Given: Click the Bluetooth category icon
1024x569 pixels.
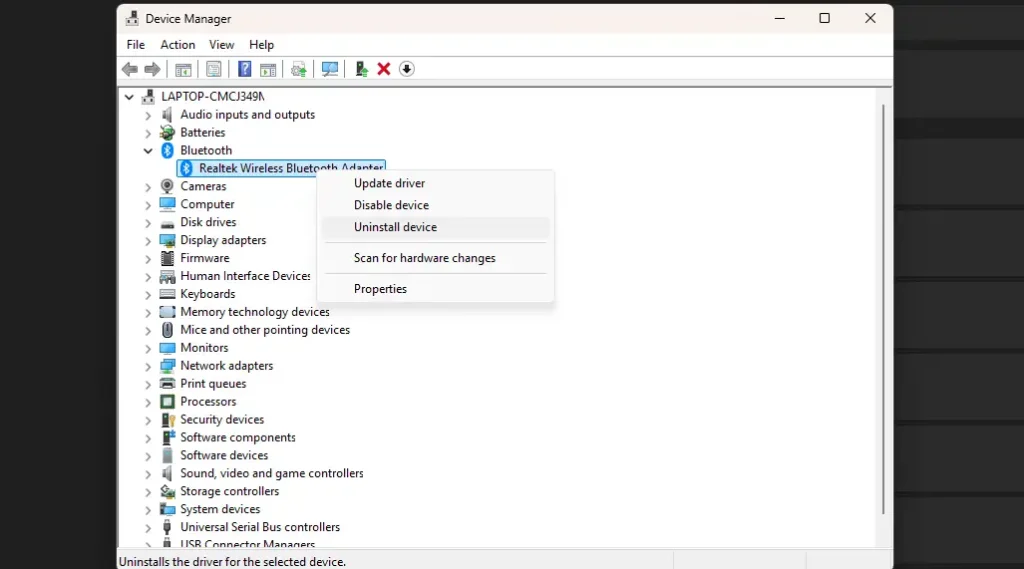Looking at the screenshot, I should [167, 150].
